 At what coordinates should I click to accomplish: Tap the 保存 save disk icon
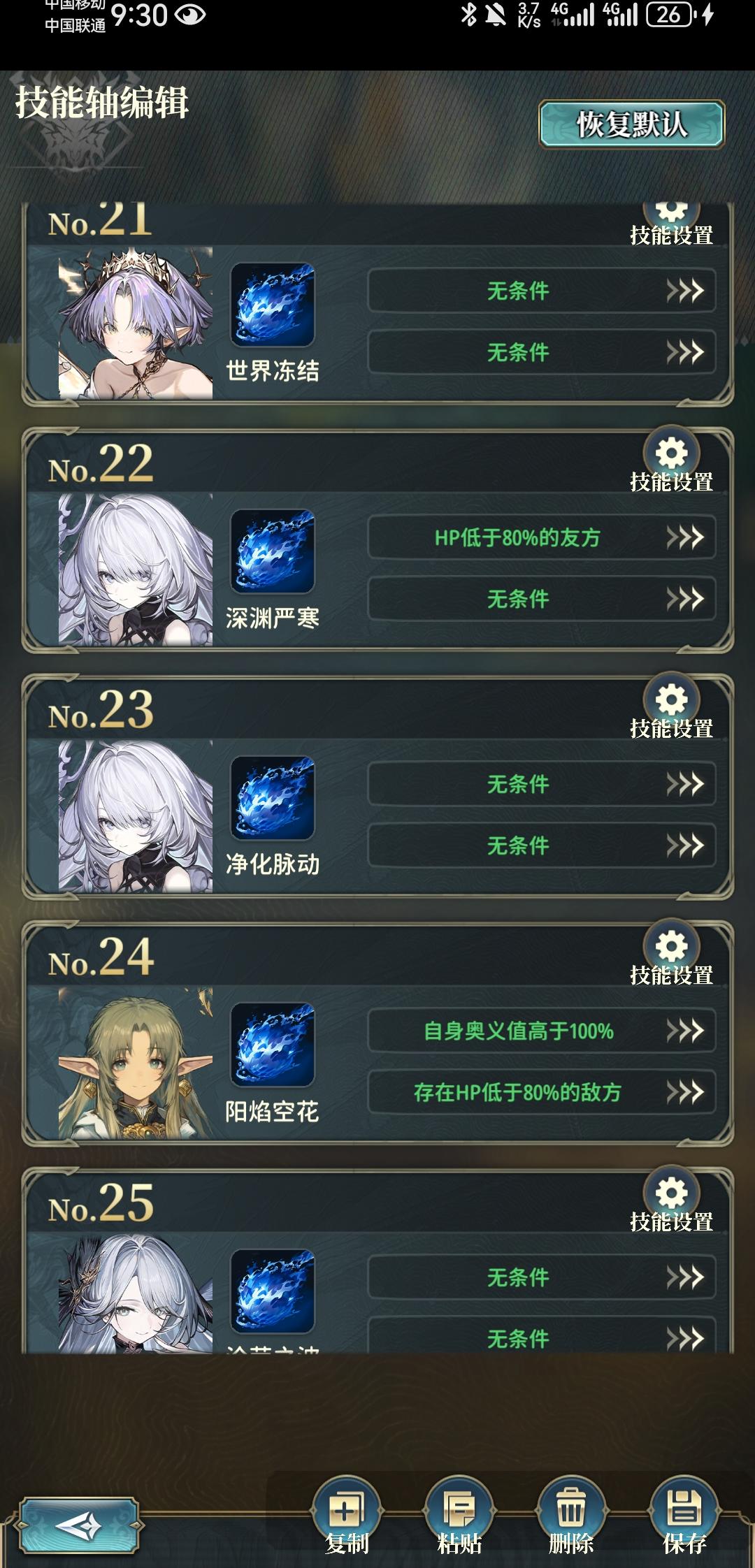click(684, 1511)
